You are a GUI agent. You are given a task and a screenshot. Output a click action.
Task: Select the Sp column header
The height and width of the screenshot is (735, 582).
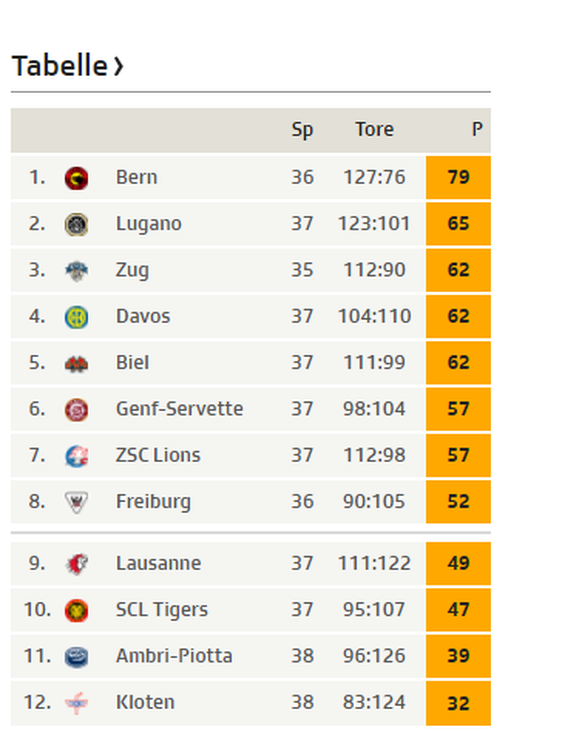pos(302,130)
